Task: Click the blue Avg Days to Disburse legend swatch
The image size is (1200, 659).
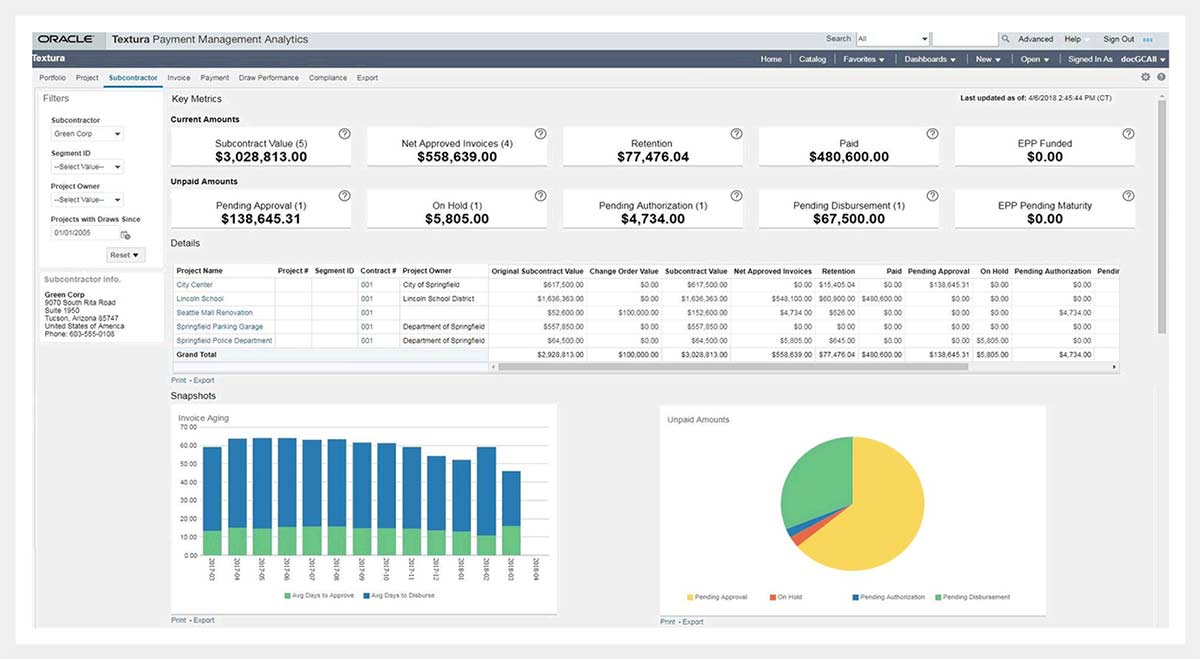Action: [366, 595]
